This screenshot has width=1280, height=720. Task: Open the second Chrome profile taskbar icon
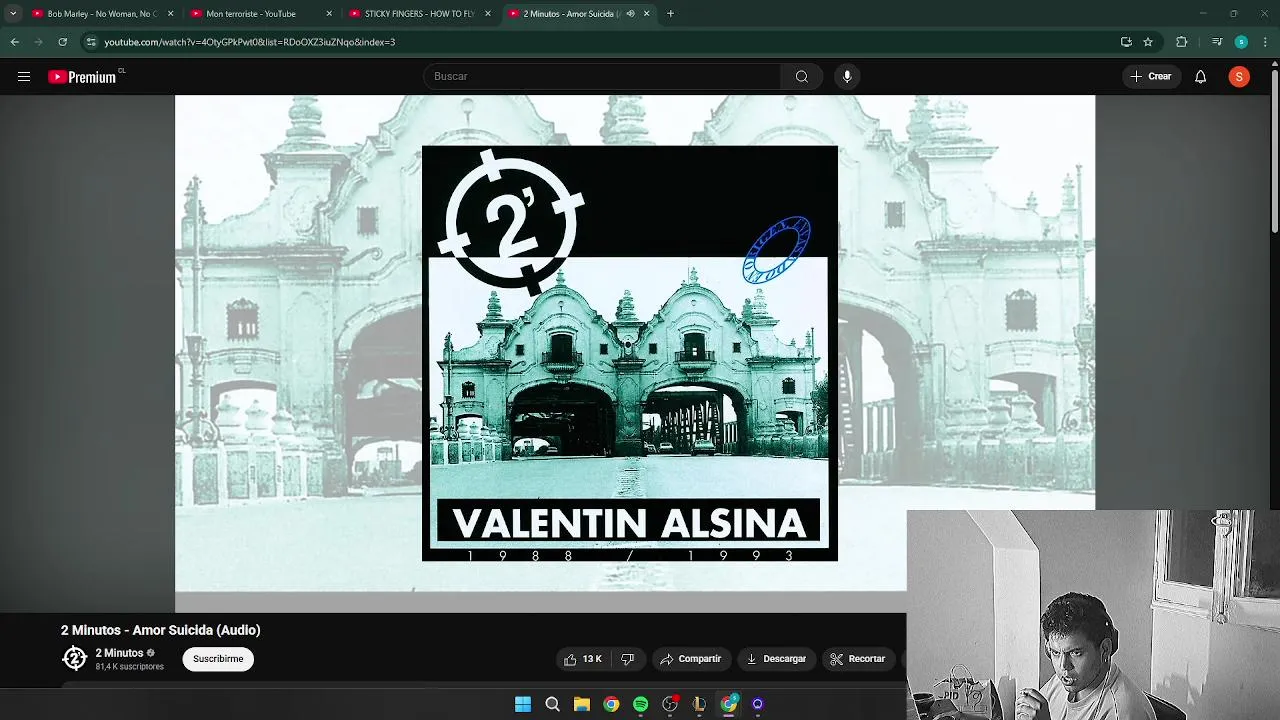coord(729,704)
